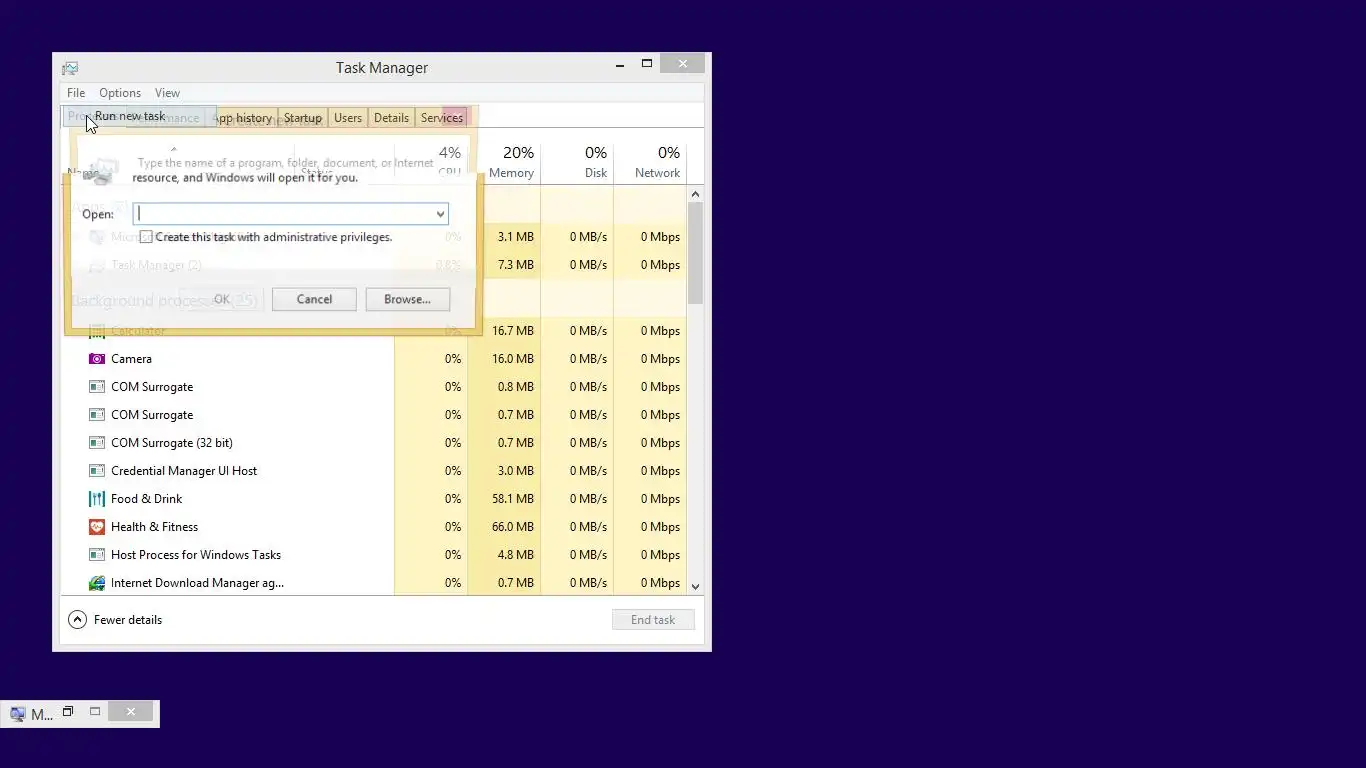Select the Credential Manager UI Host process

pos(375,471)
